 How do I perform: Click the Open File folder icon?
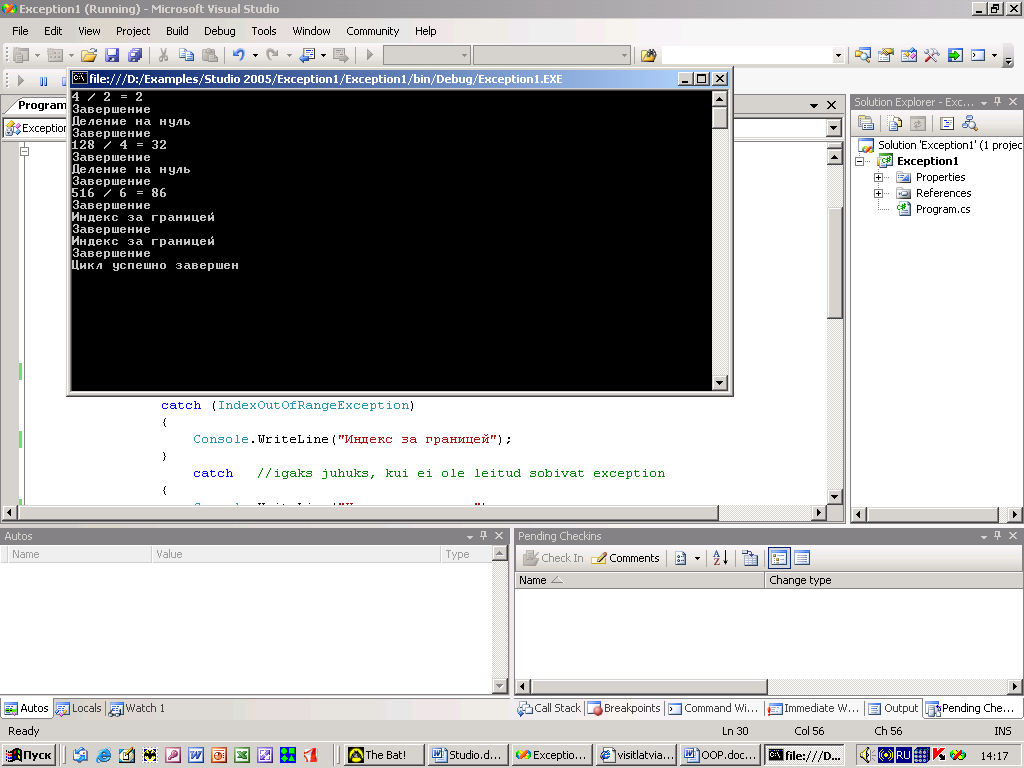[89, 56]
